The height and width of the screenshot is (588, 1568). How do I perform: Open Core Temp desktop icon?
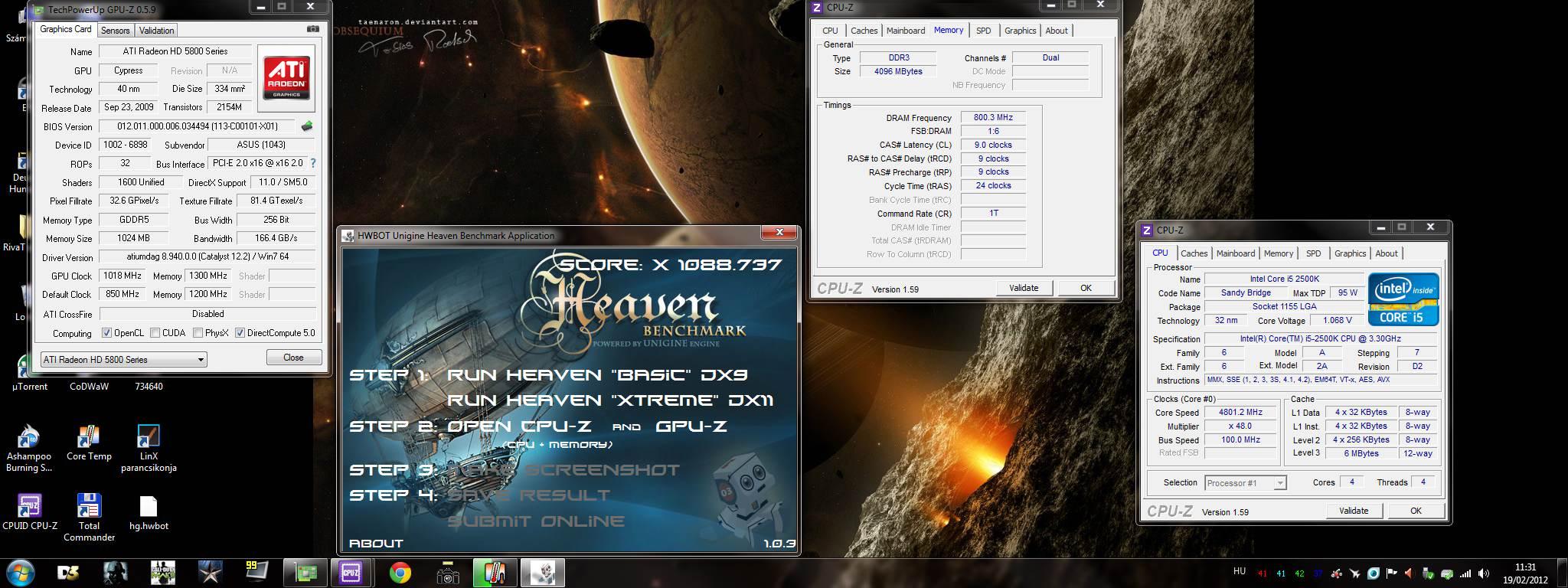click(x=89, y=443)
